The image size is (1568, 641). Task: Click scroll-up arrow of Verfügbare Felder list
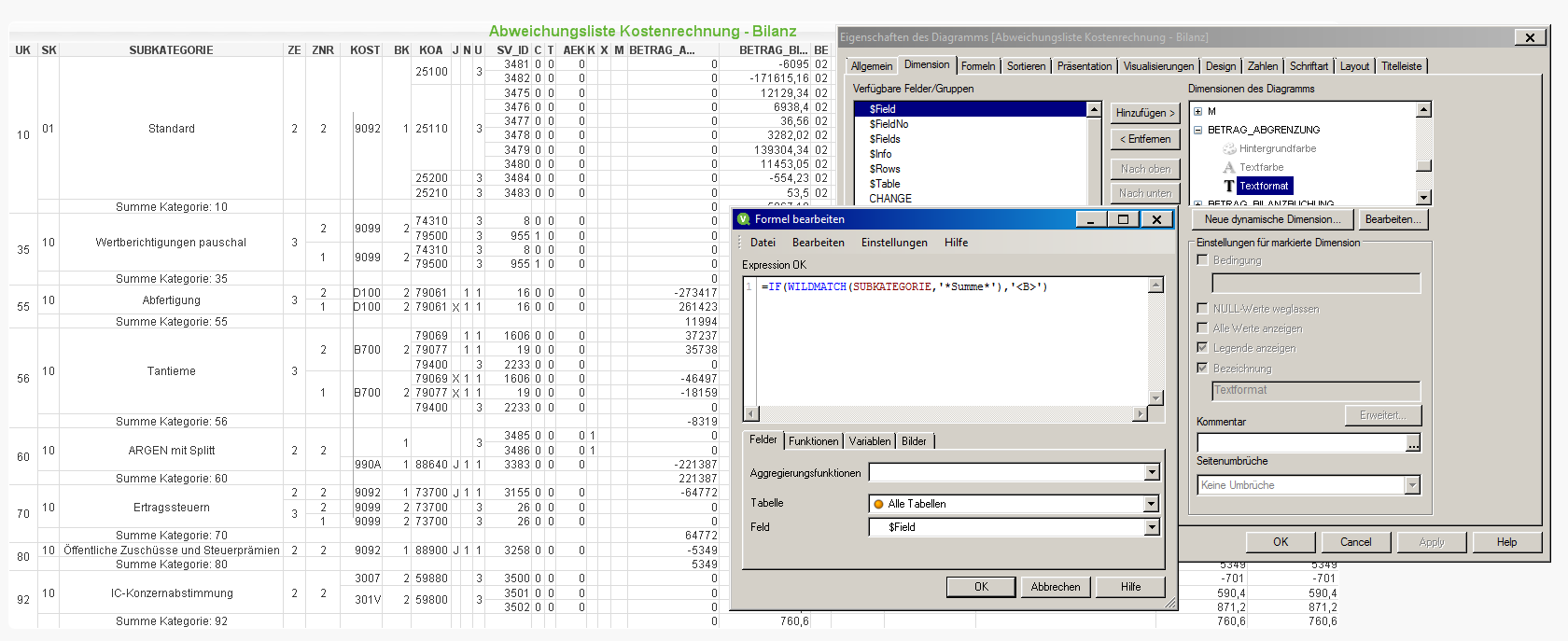(1094, 109)
